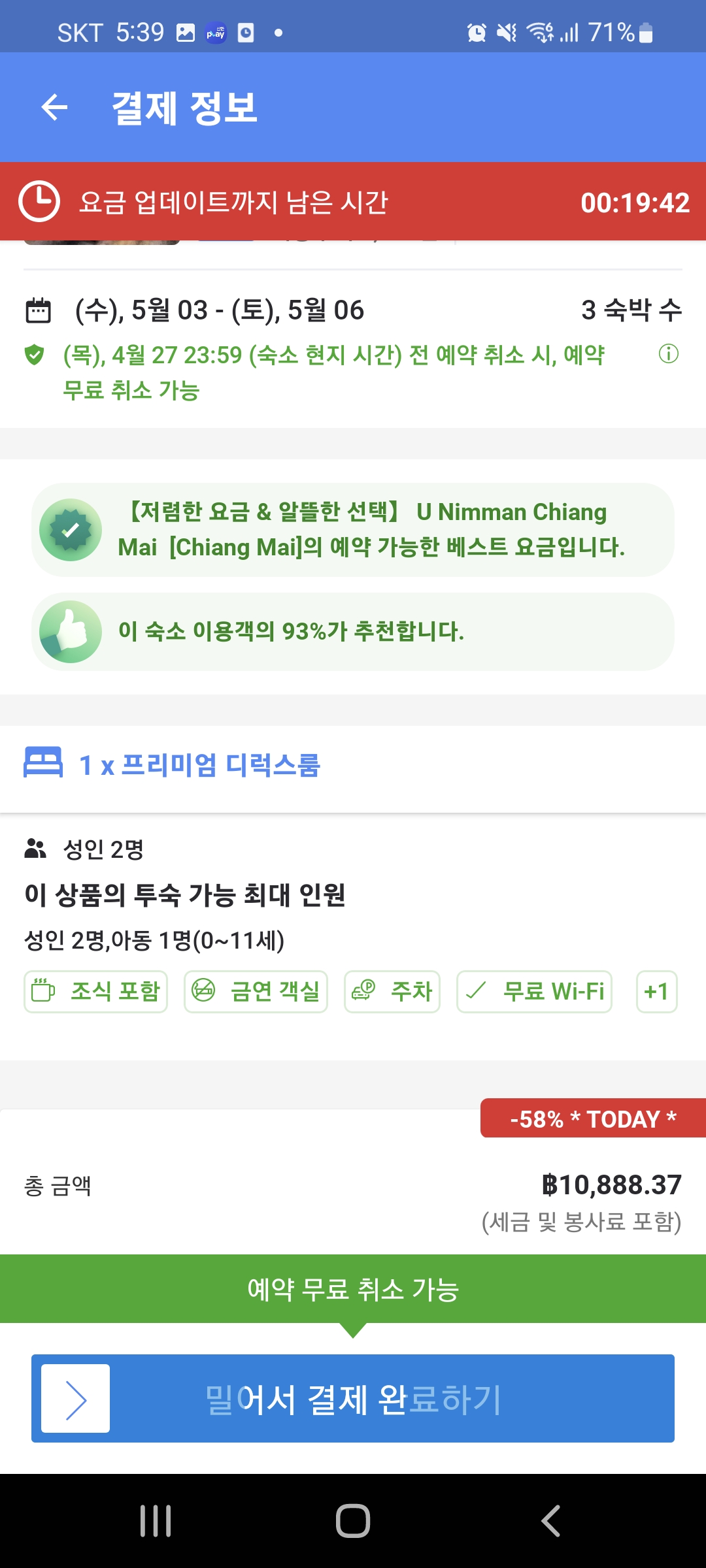Expand additional amenities with +1

656,992
